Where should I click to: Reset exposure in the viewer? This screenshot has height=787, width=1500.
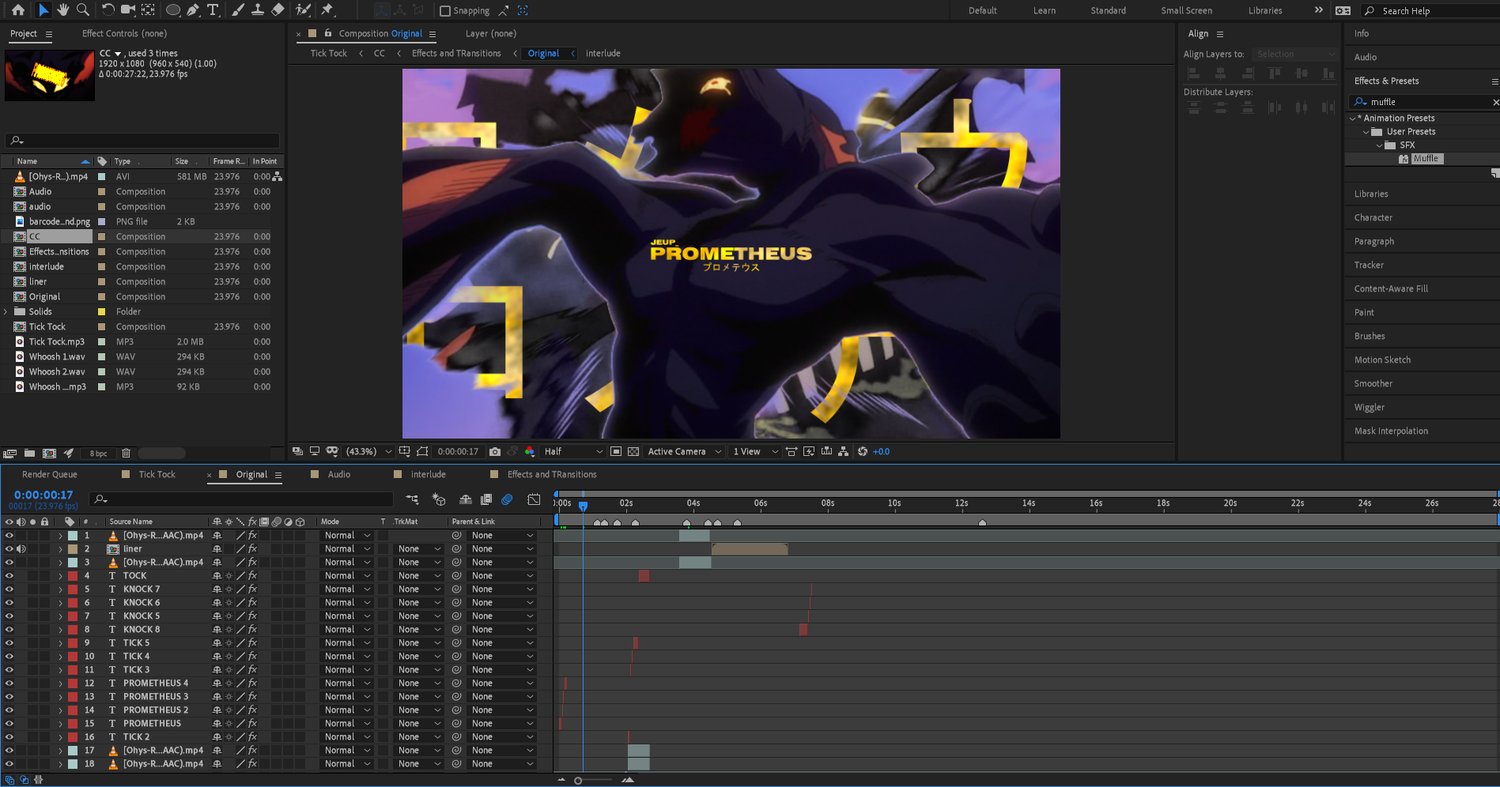863,452
